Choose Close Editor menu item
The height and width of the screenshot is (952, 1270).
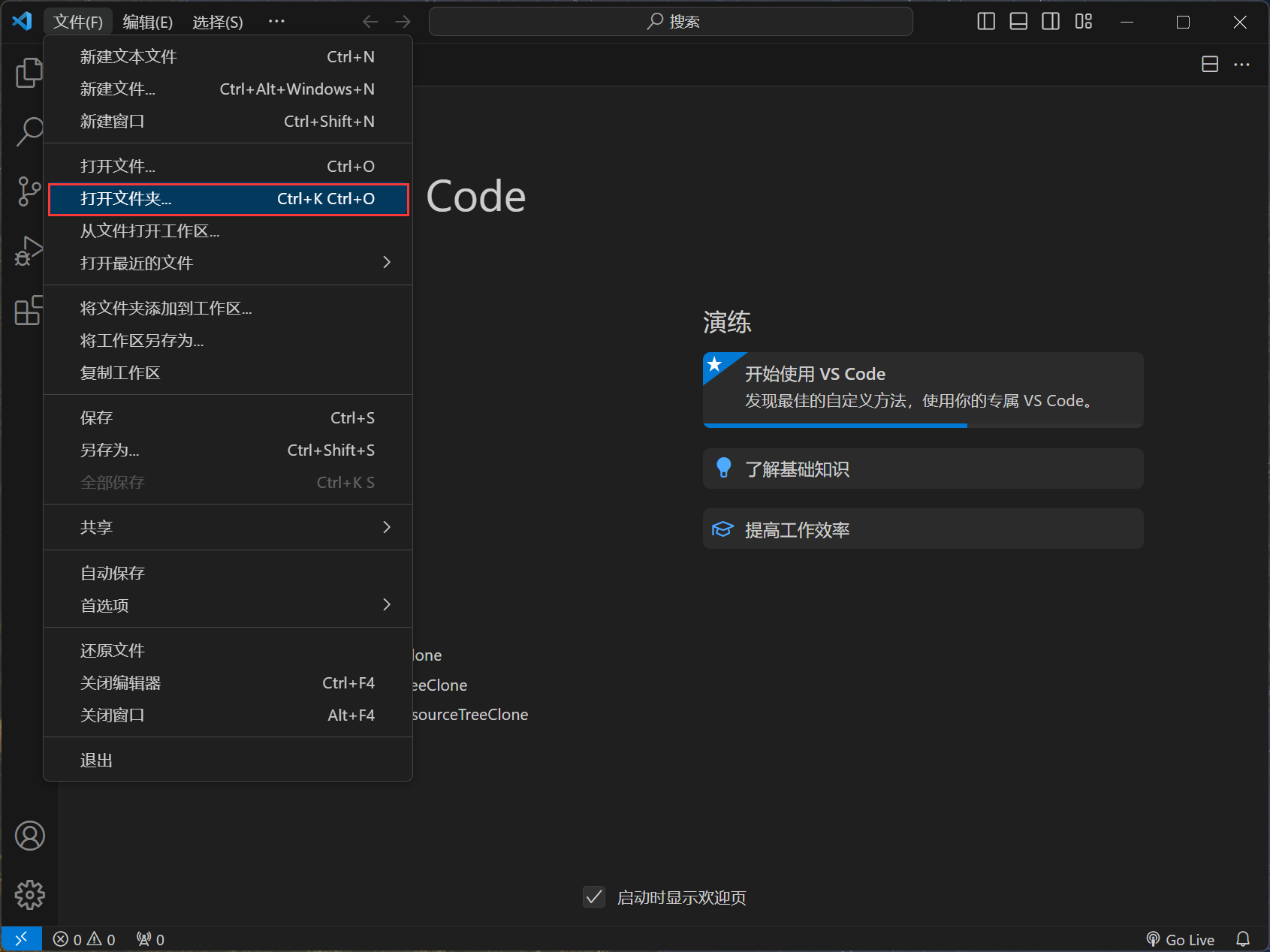[228, 682]
